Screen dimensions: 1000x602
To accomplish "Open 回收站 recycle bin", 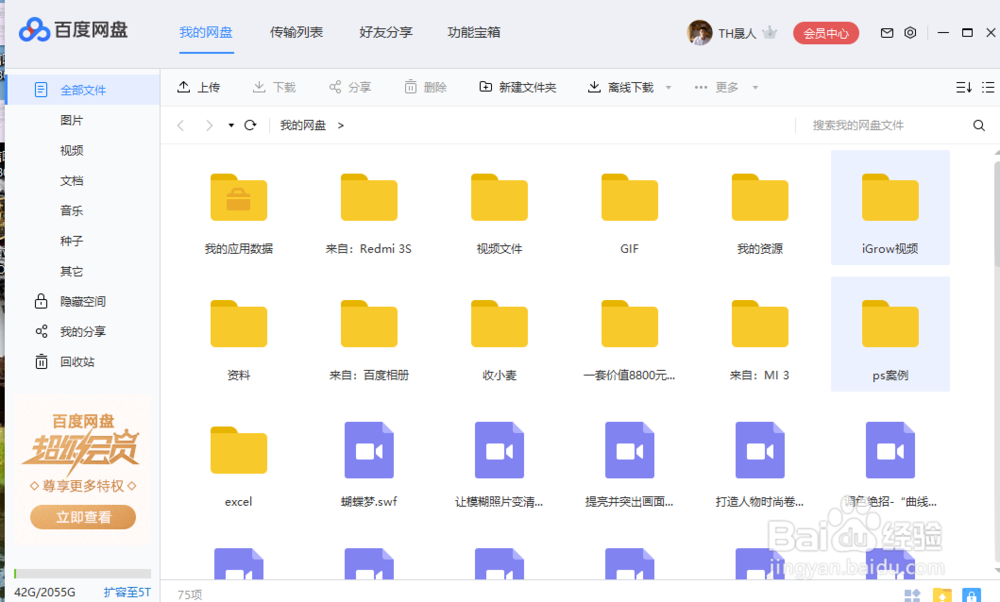I will pyautogui.click(x=64, y=362).
